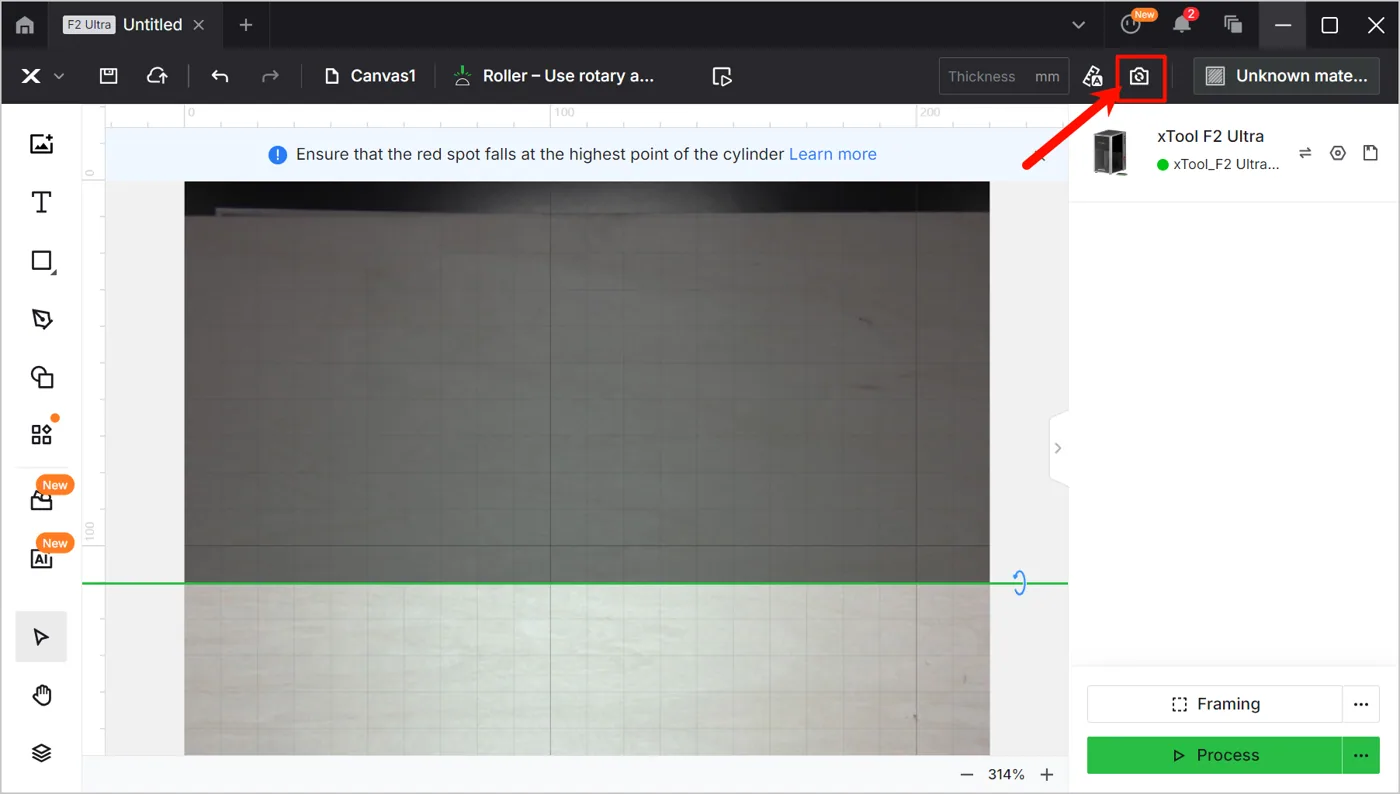Open xTool F2 Ultra device settings
Image resolution: width=1400 pixels, height=794 pixels.
point(1338,153)
